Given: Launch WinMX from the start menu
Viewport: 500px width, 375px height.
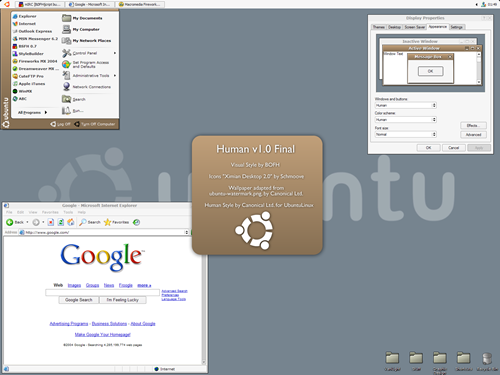Looking at the screenshot, I should (22, 91).
